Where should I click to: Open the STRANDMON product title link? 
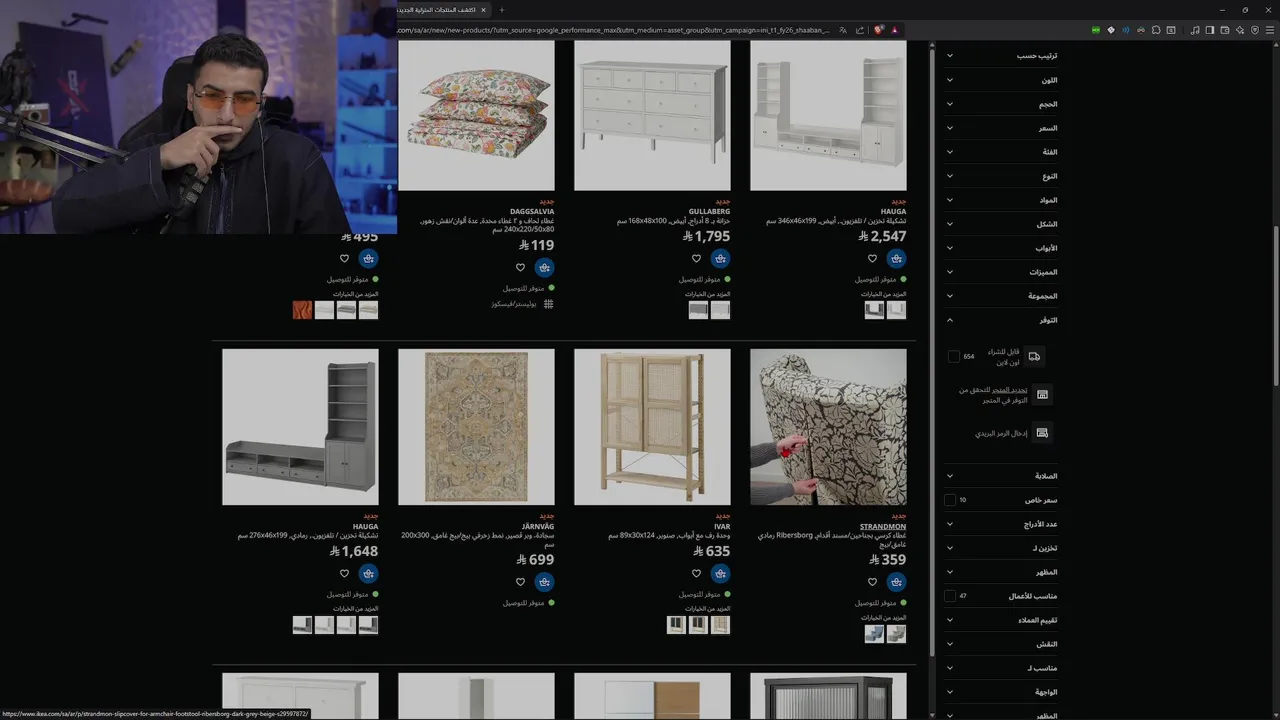[883, 527]
